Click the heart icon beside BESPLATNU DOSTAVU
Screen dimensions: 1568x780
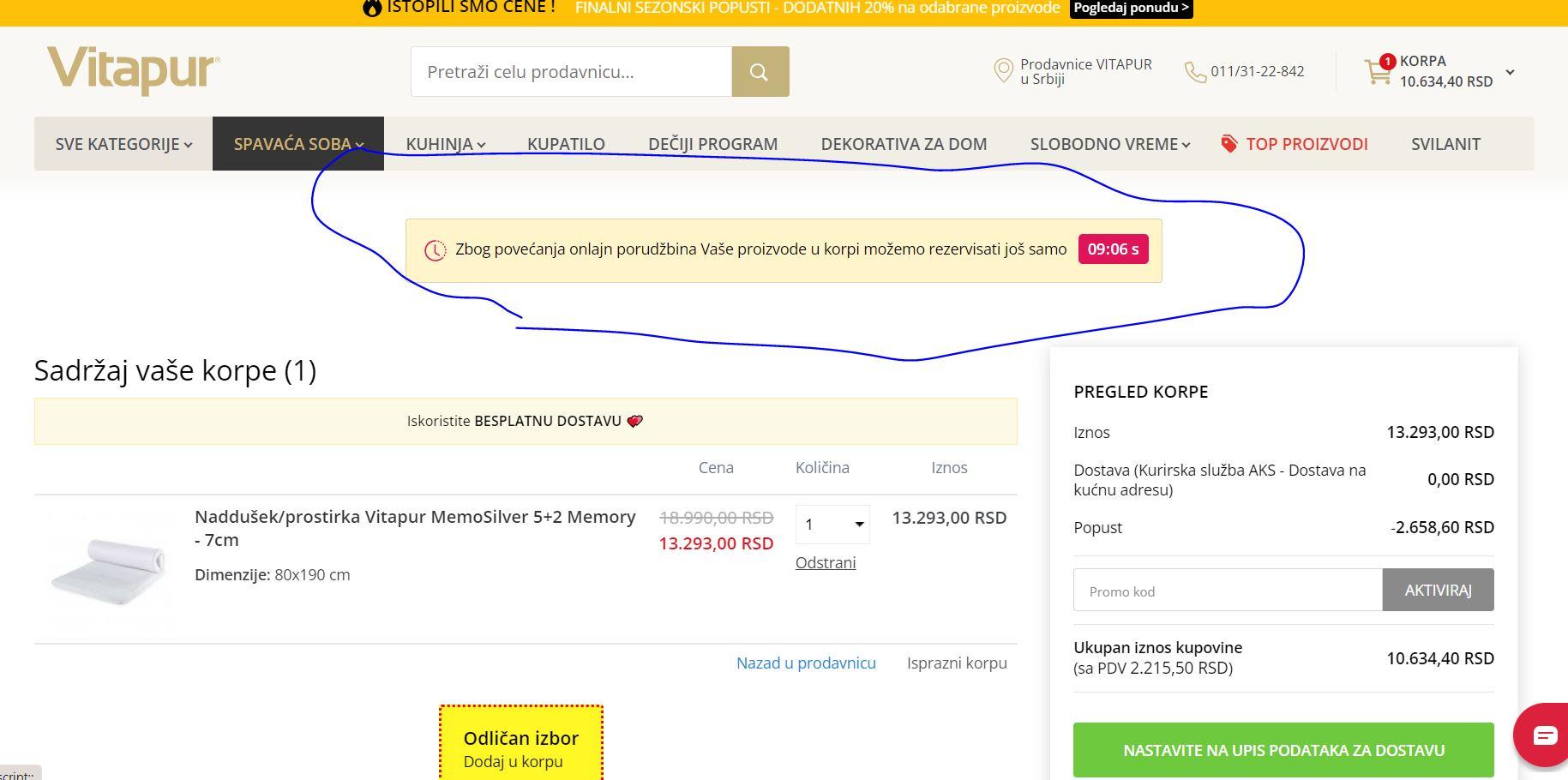[x=634, y=421]
